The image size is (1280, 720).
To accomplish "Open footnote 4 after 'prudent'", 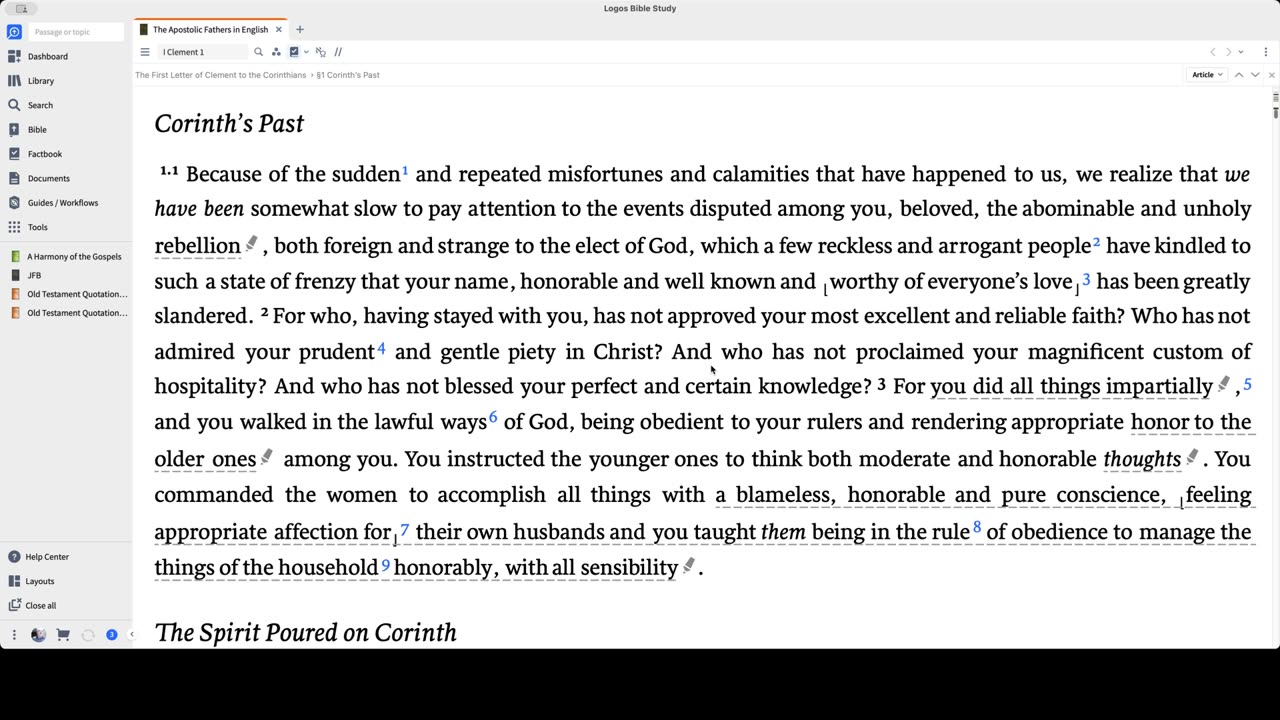I will [x=382, y=349].
